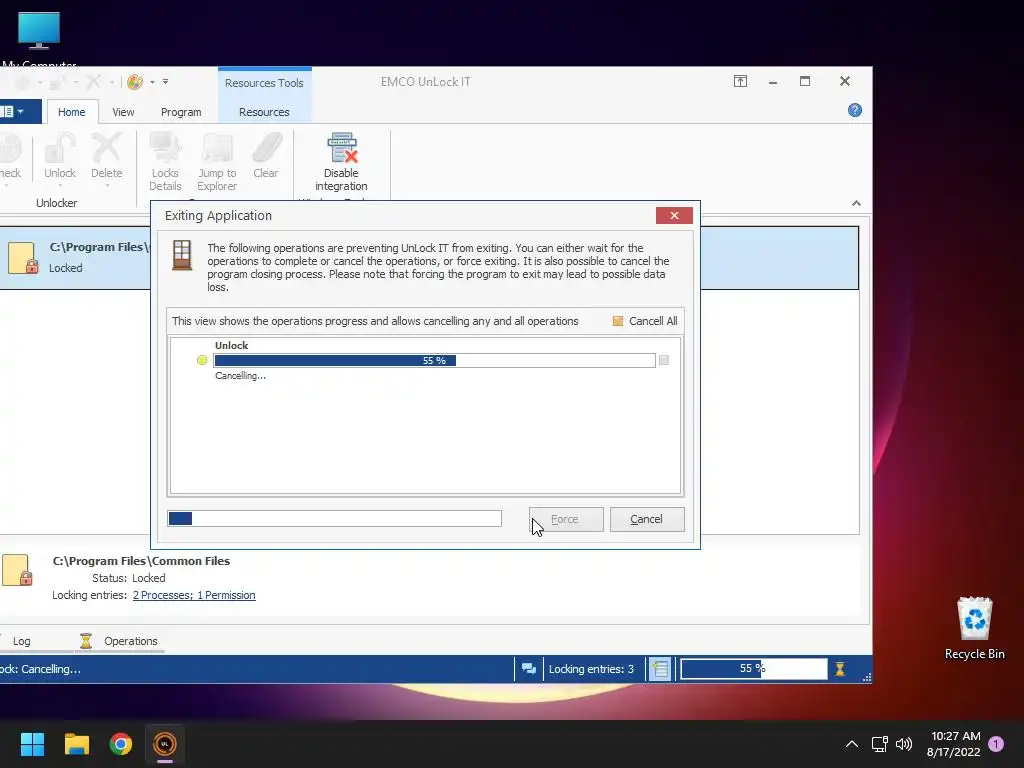
Task: Click the Locking entries: 3 status text
Action: point(591,669)
